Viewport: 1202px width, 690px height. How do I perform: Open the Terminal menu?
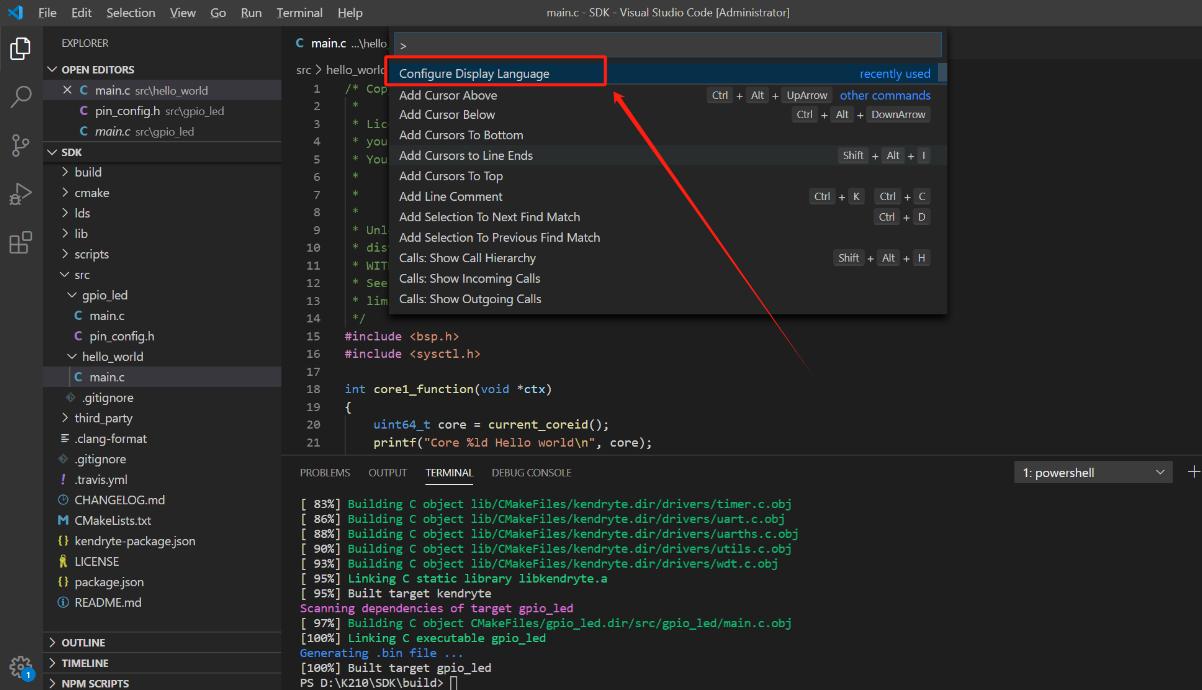(299, 13)
